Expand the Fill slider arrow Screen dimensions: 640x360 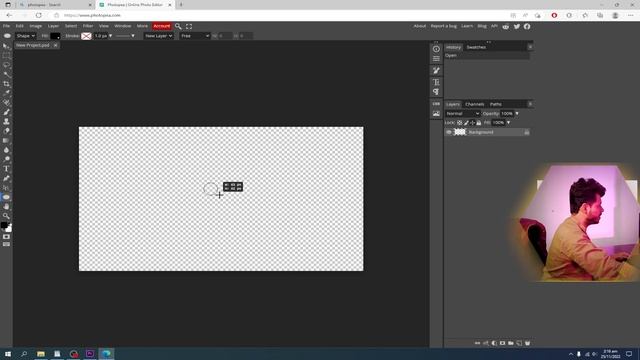[508, 122]
